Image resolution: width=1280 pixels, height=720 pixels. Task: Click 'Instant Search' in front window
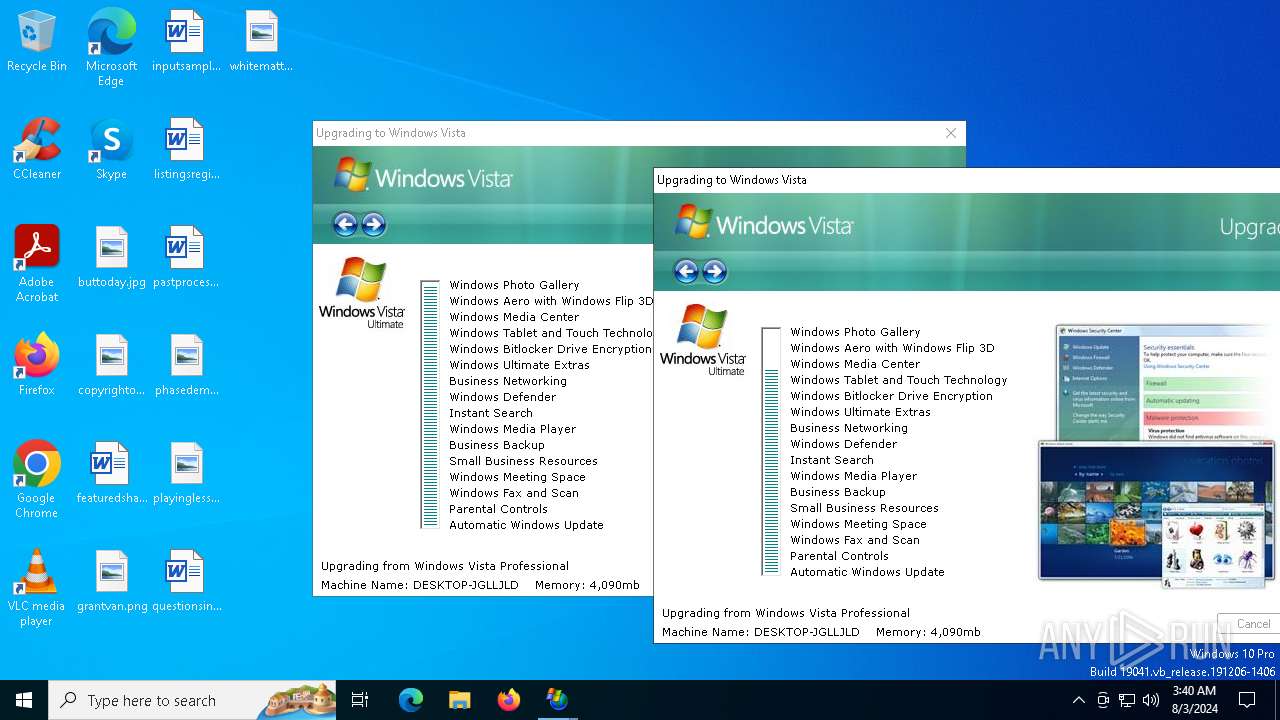pyautogui.click(x=832, y=460)
